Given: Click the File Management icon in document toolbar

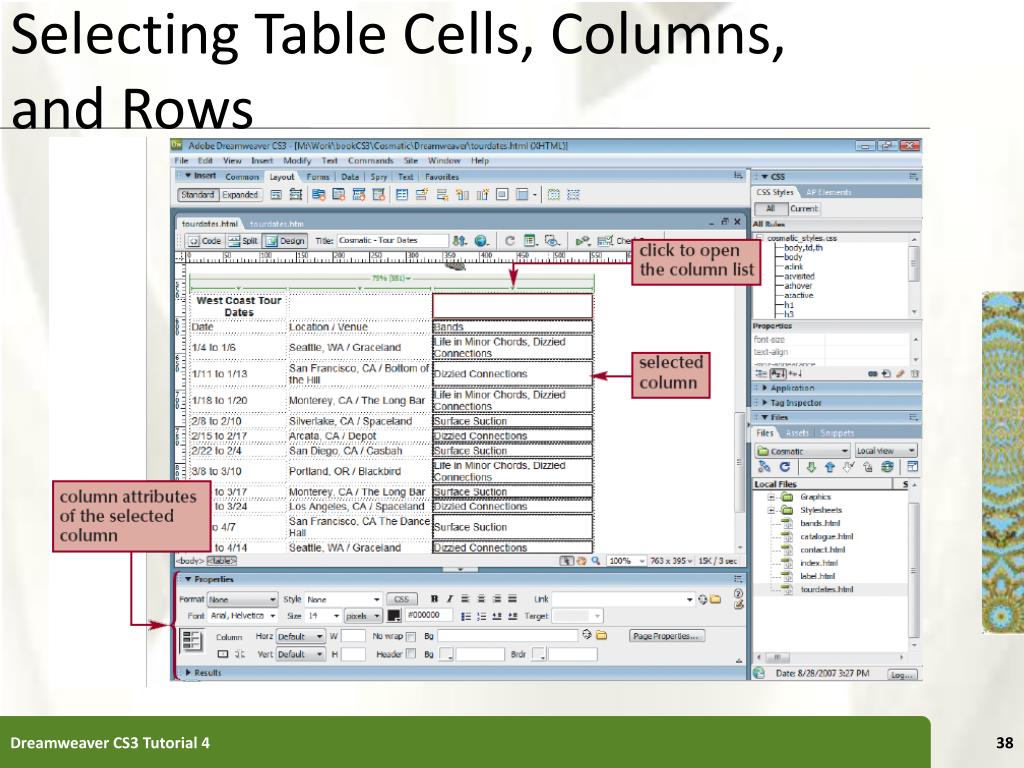Looking at the screenshot, I should [460, 241].
